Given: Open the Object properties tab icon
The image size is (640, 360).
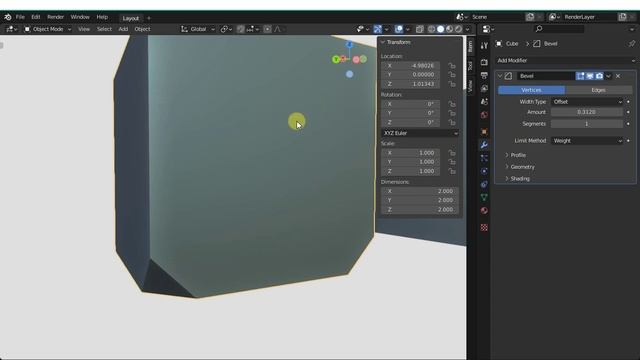Looking at the screenshot, I should coord(484,131).
